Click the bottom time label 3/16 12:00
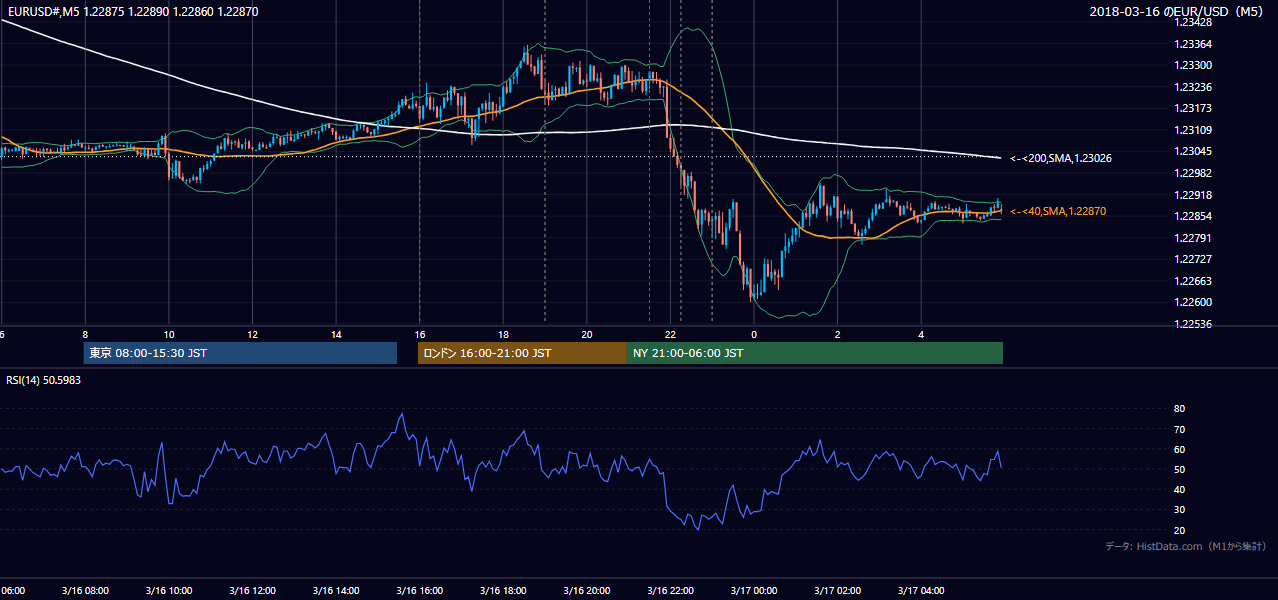This screenshot has height=600, width=1278. click(252, 591)
